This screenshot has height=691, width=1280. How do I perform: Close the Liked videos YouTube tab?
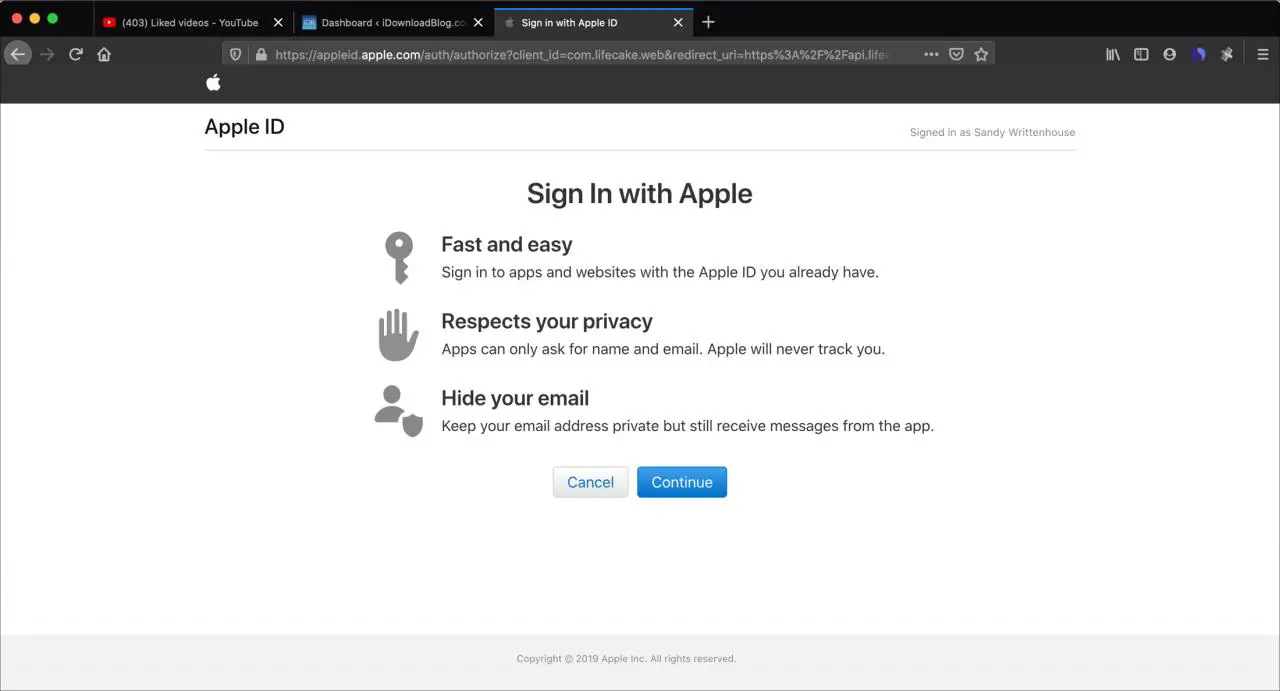(278, 22)
